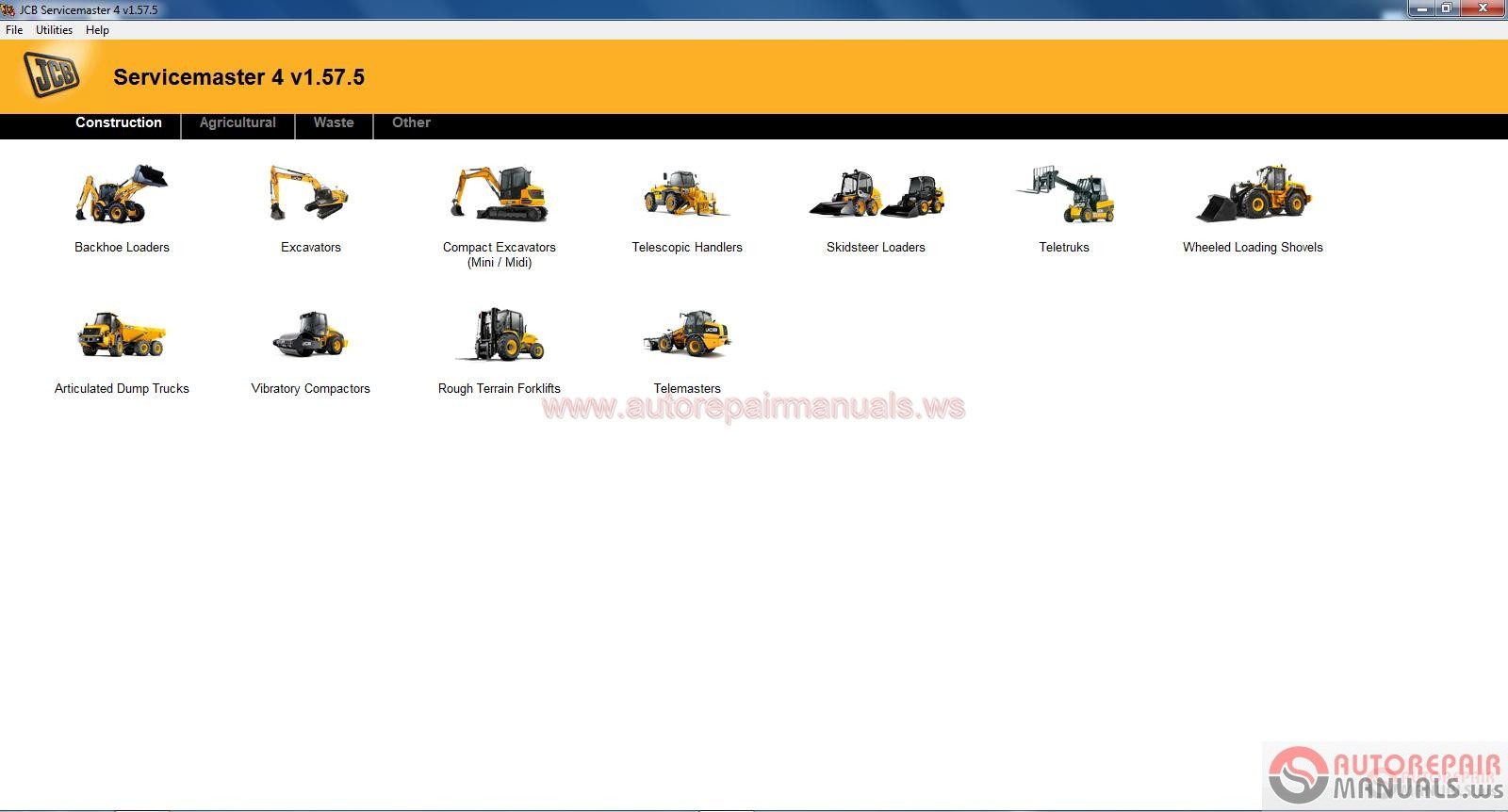Click the Telescopic Handlers label
Image resolution: width=1508 pixels, height=812 pixels.
tap(687, 247)
